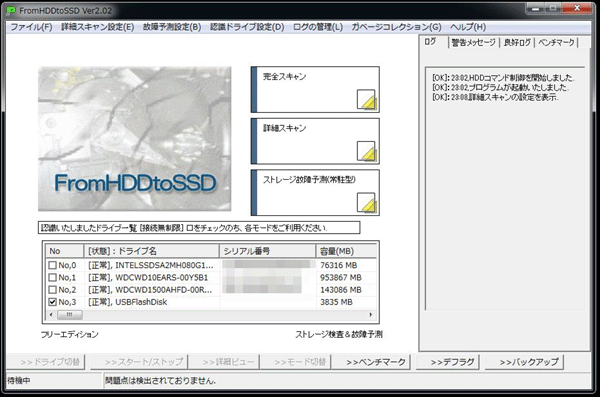The height and width of the screenshot is (397, 600).
Task: Open the 詳細スキャン設定(E) menu
Action: [x=98, y=27]
